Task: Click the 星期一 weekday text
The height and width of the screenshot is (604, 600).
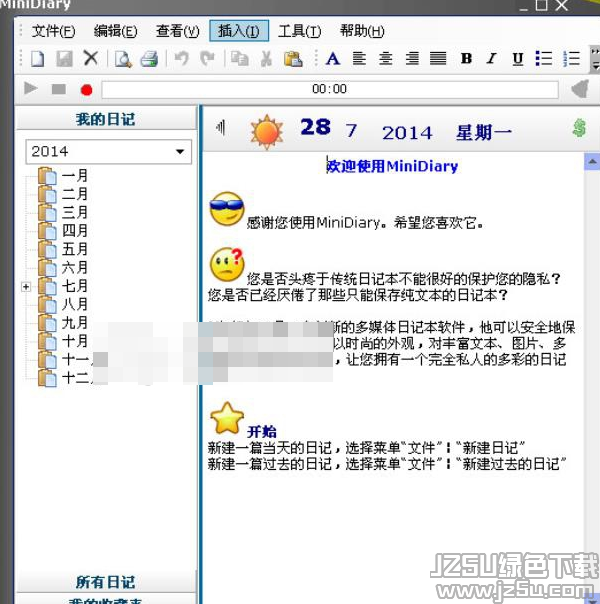Action: pos(484,133)
